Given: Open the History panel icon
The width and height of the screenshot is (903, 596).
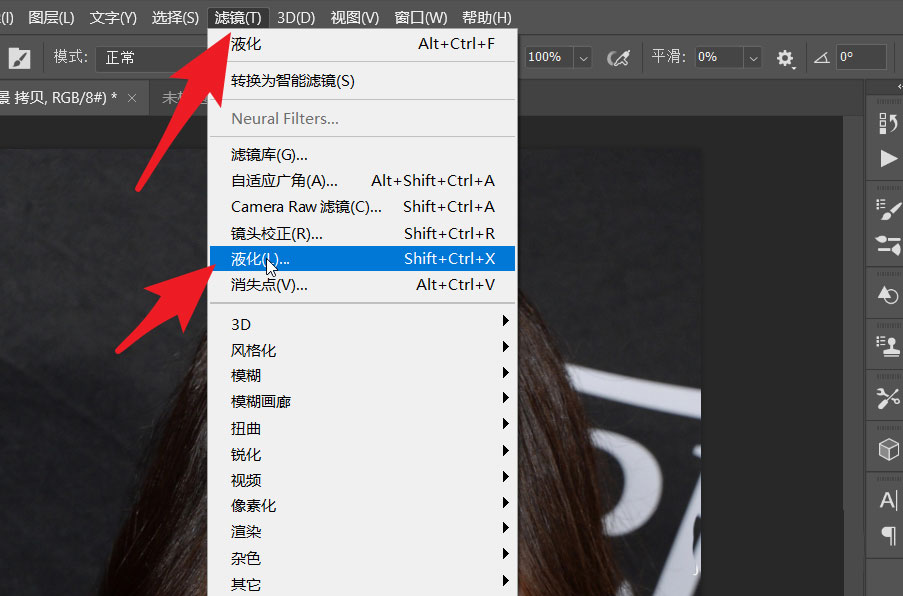Looking at the screenshot, I should click(x=887, y=123).
